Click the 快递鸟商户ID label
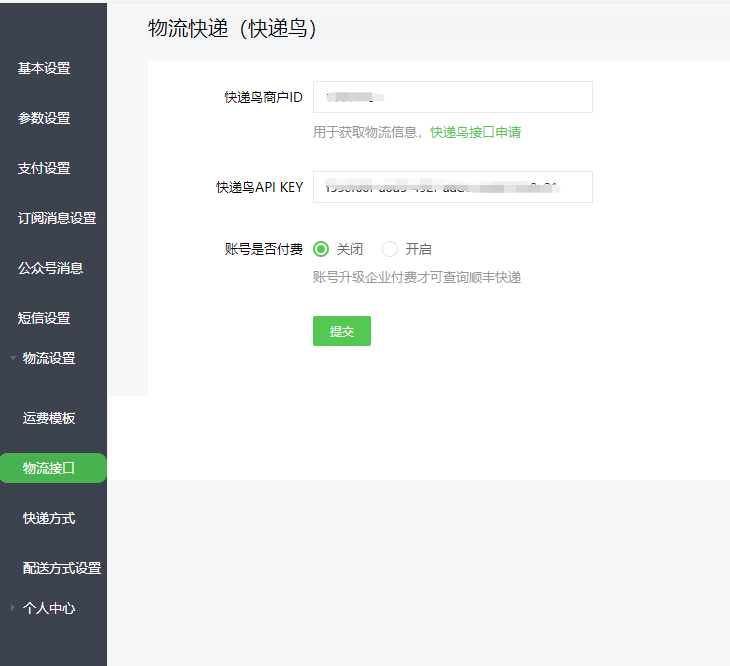 264,97
